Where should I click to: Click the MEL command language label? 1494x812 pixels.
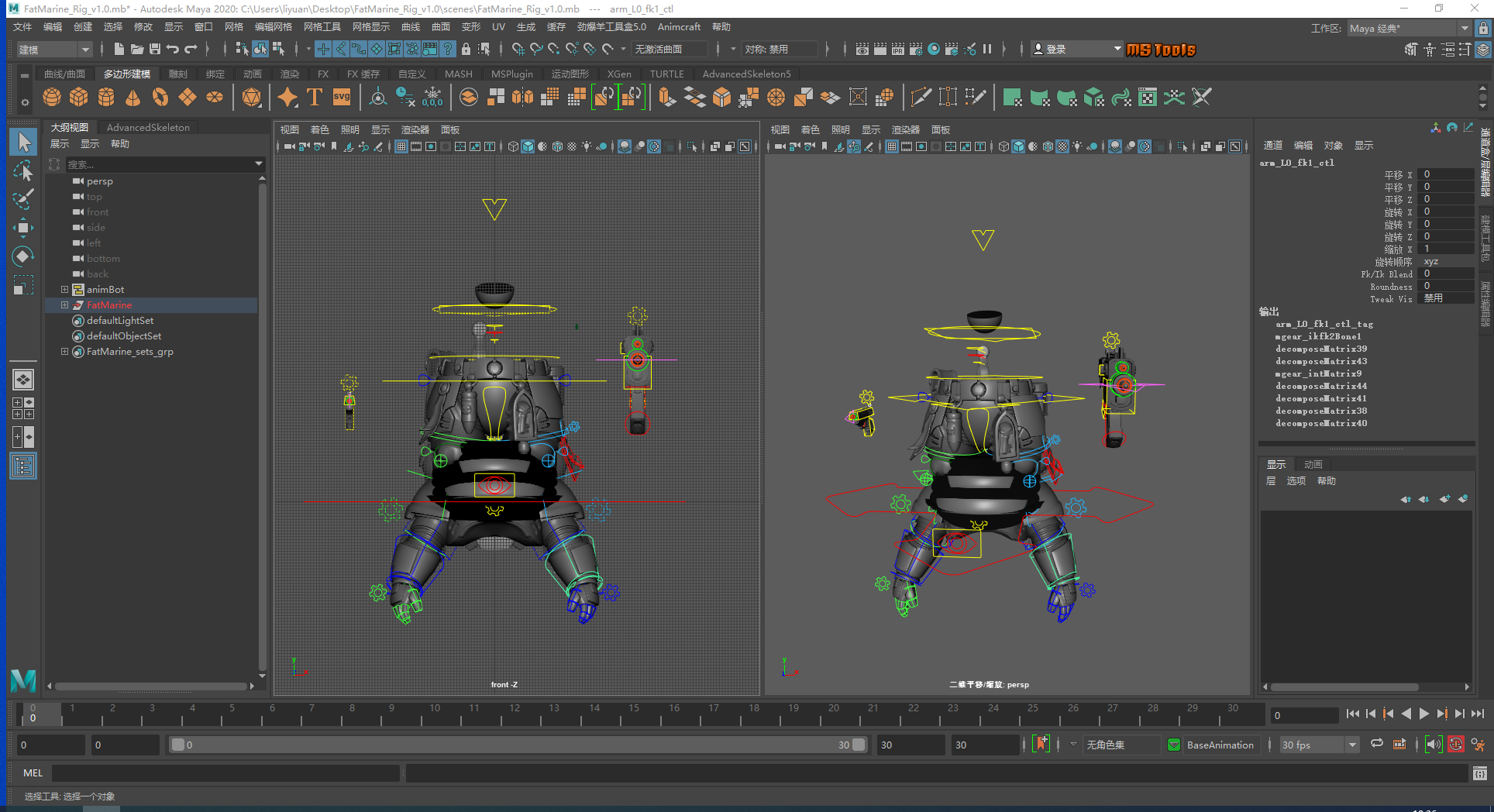[x=33, y=773]
